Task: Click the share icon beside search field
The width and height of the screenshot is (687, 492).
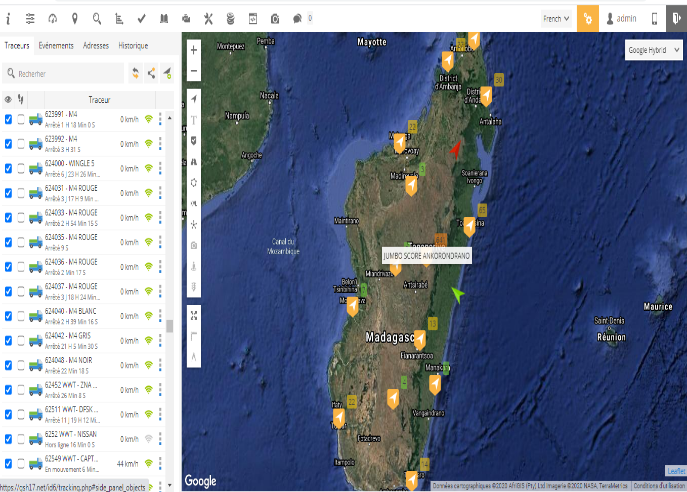Action: click(151, 73)
